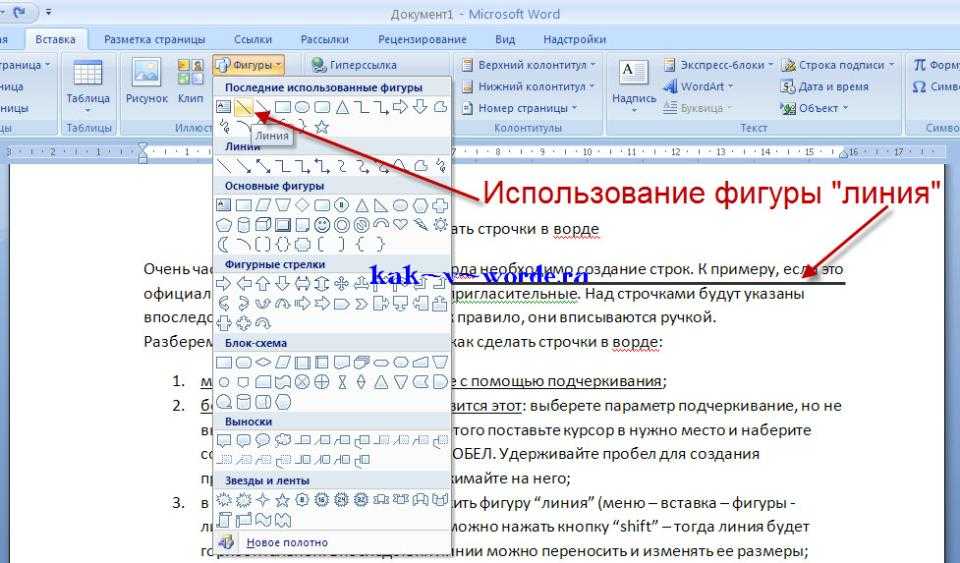960x563 pixels.
Task: Pick the cross shape in Основные фигуры
Action: coord(440,206)
